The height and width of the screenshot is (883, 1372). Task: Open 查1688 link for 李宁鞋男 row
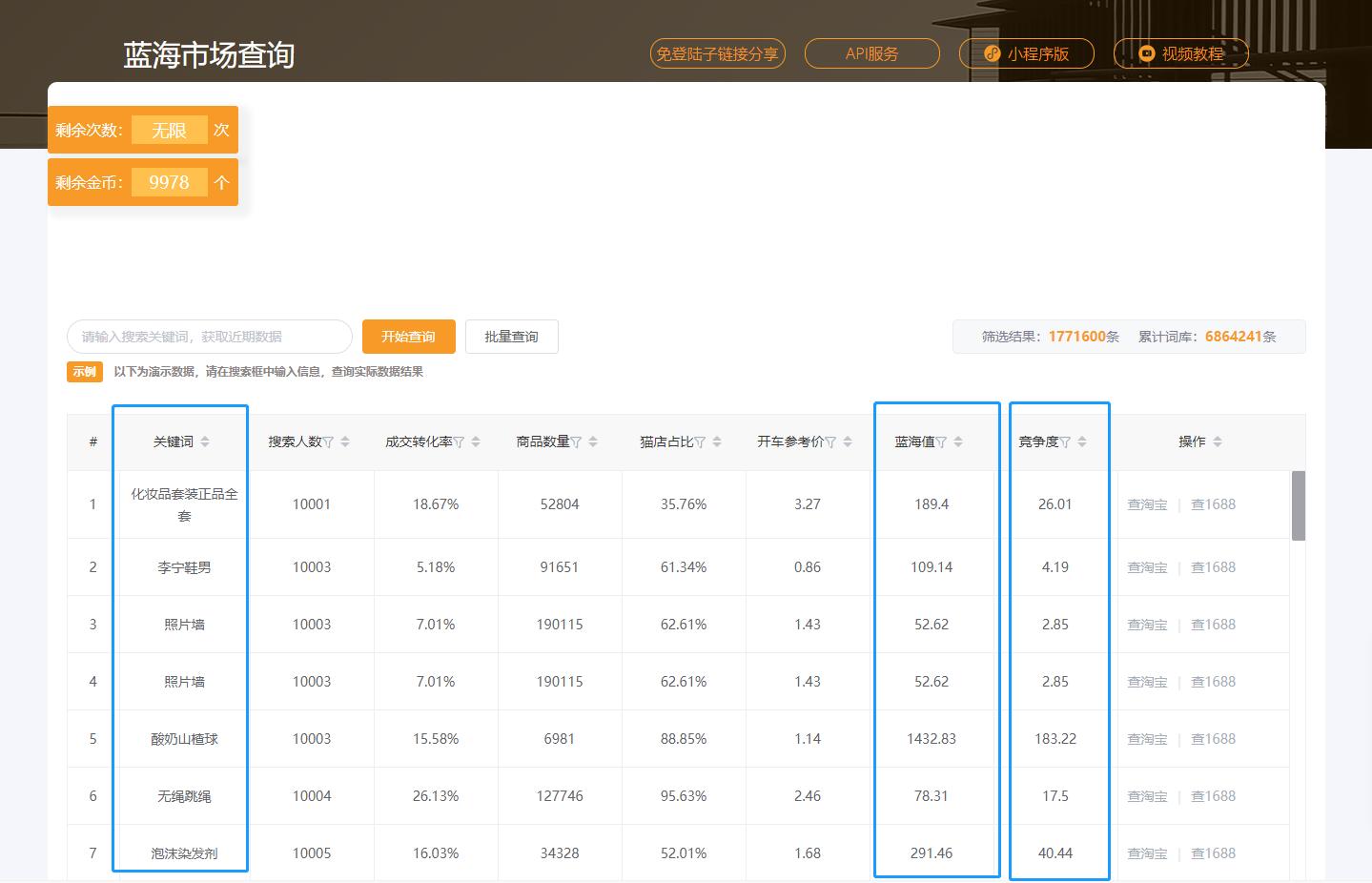tap(1212, 566)
